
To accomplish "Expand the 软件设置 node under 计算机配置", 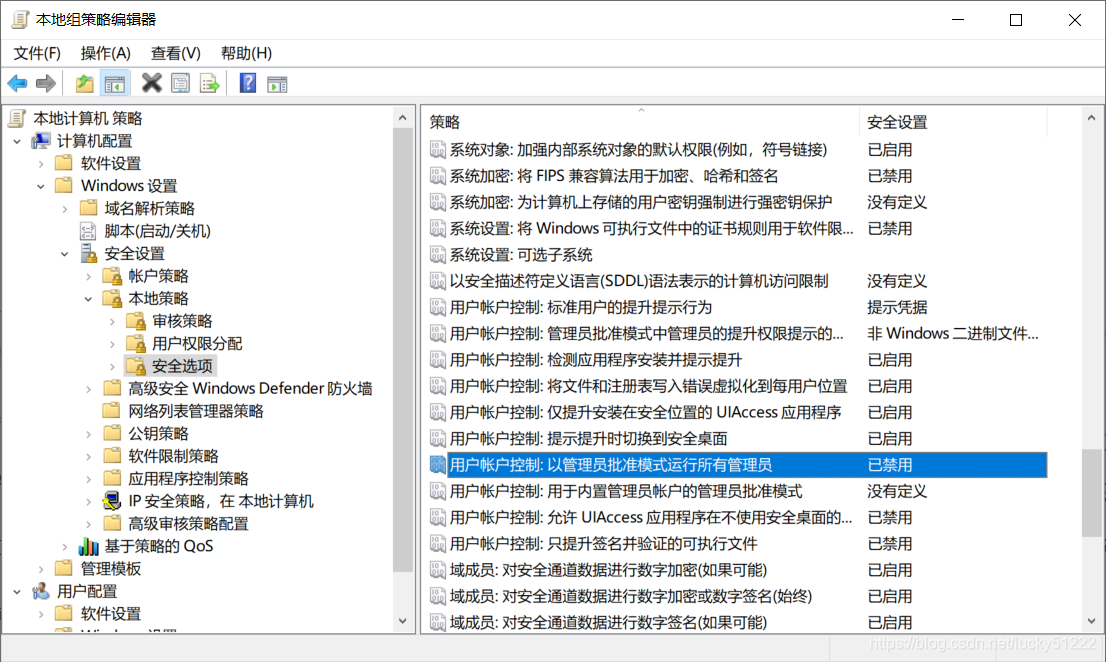I will 41,164.
